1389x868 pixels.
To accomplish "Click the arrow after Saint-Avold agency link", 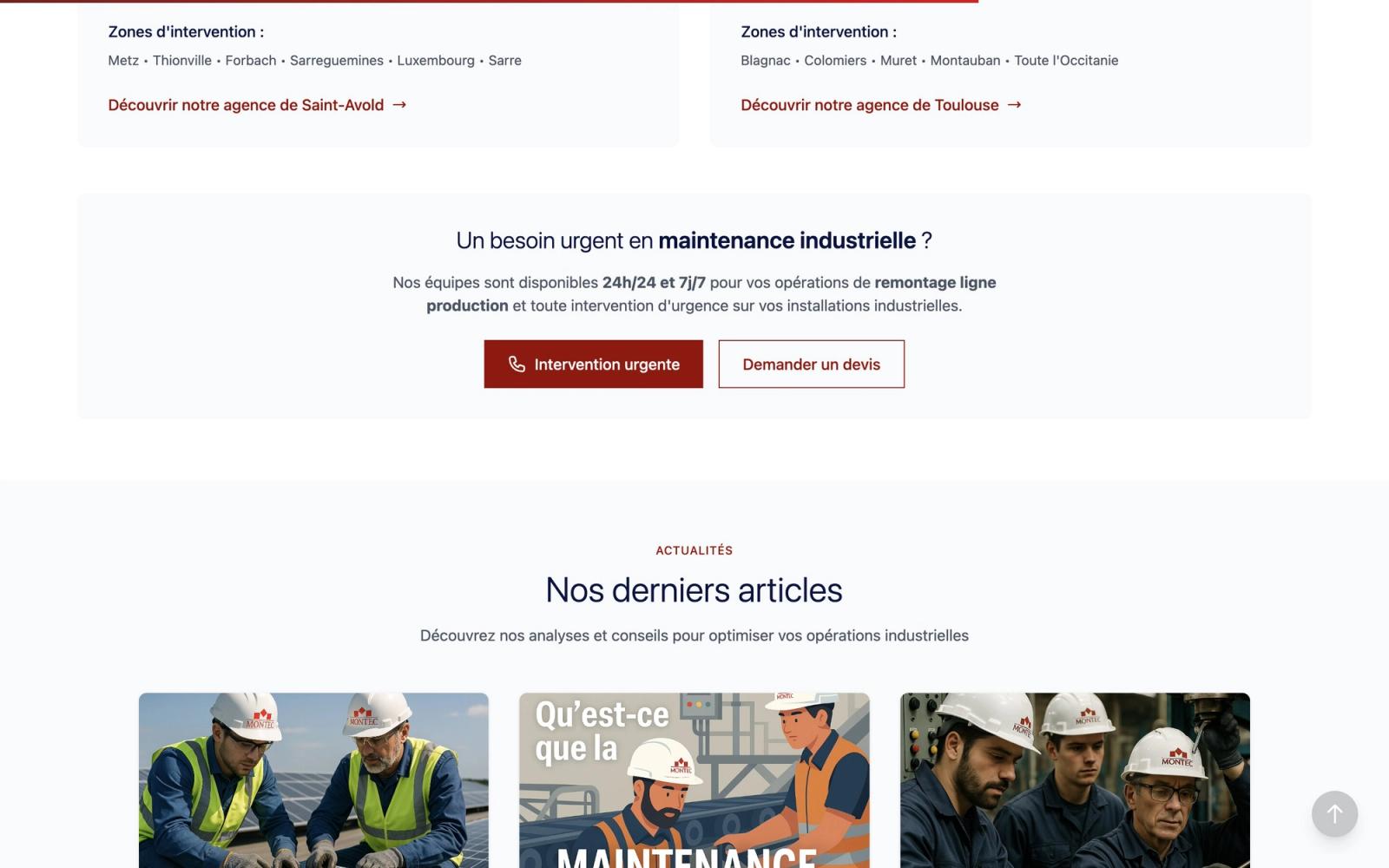I will point(399,105).
